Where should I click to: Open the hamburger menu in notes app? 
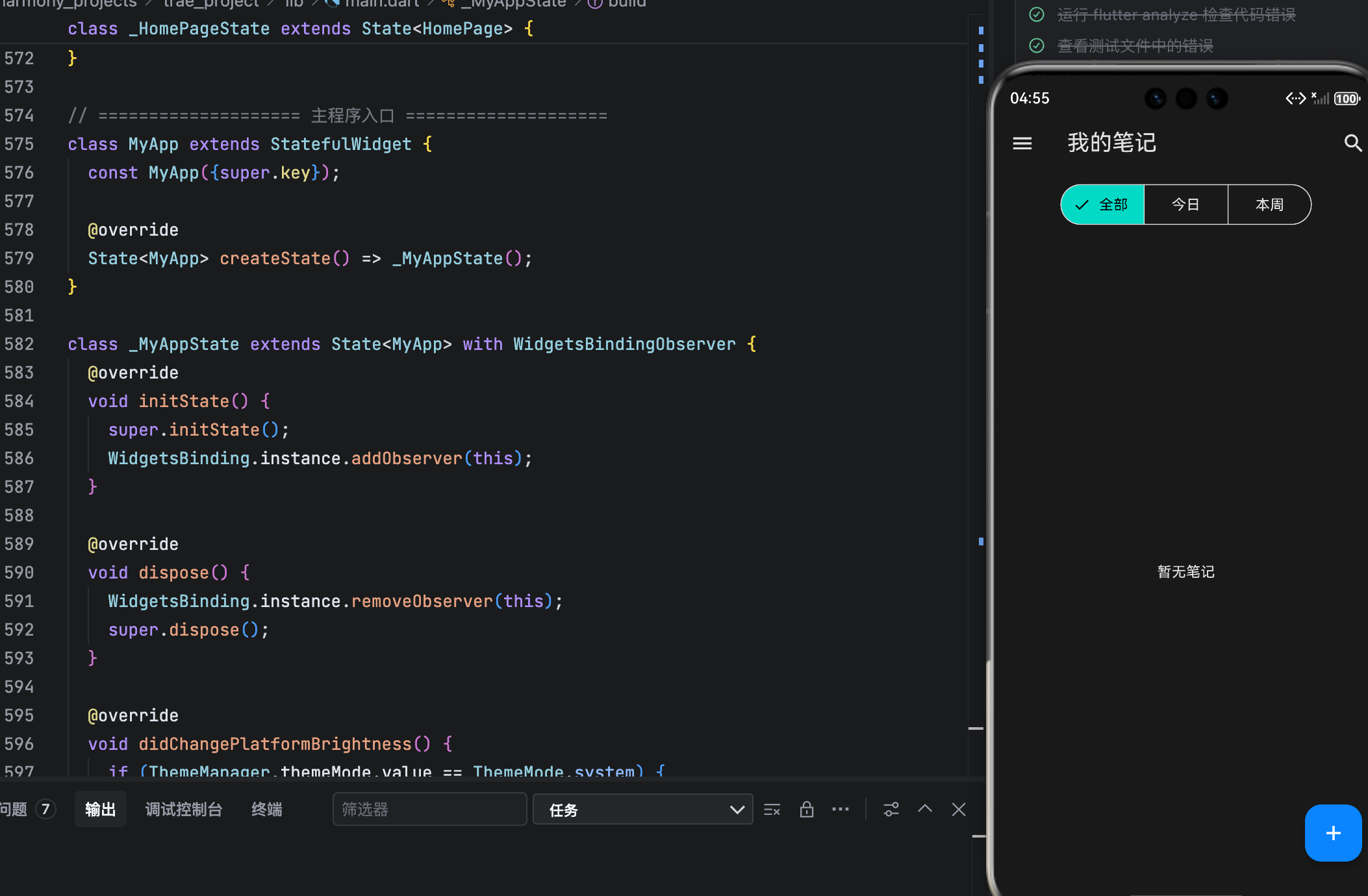click(x=1022, y=143)
